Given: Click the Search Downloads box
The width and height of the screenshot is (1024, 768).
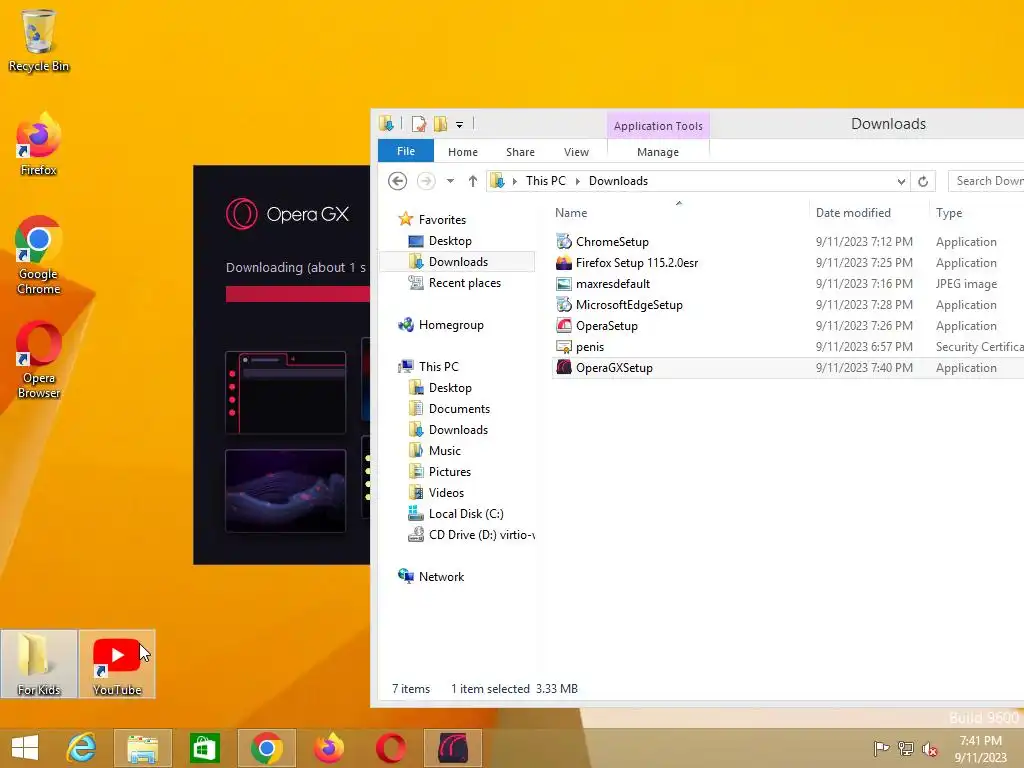Looking at the screenshot, I should 986,181.
